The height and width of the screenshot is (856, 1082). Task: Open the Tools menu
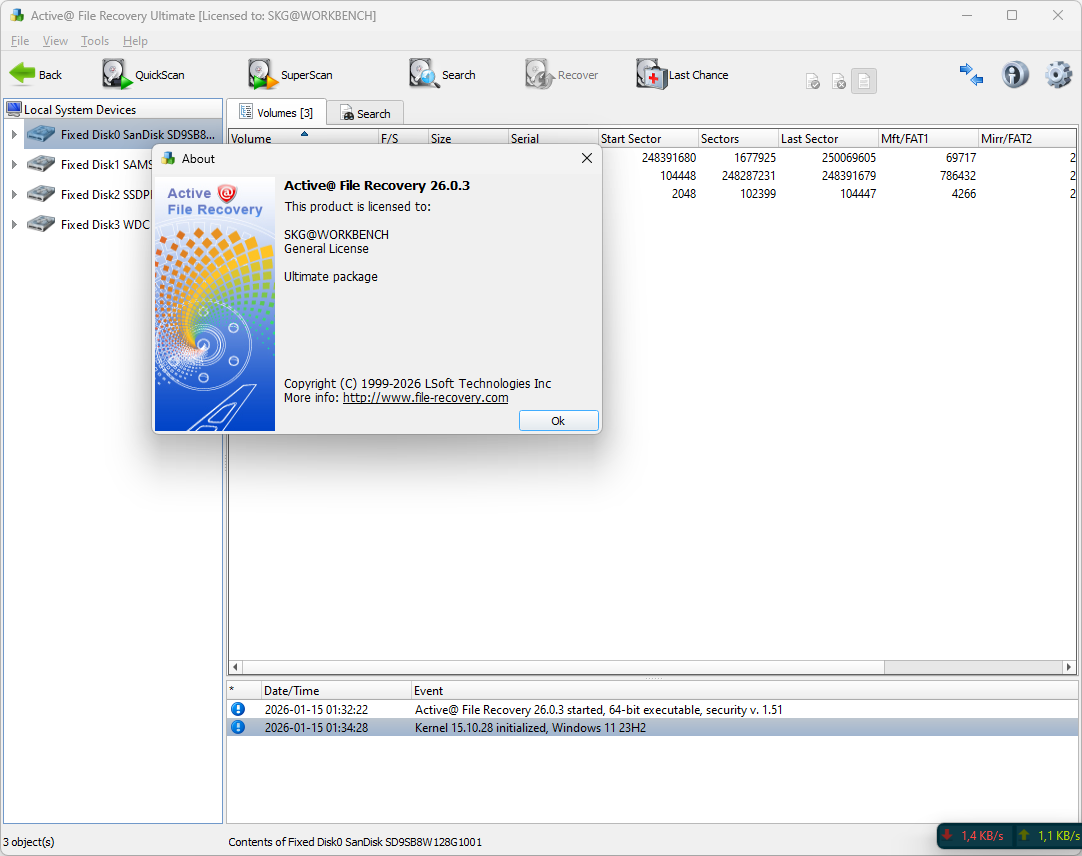click(x=95, y=41)
